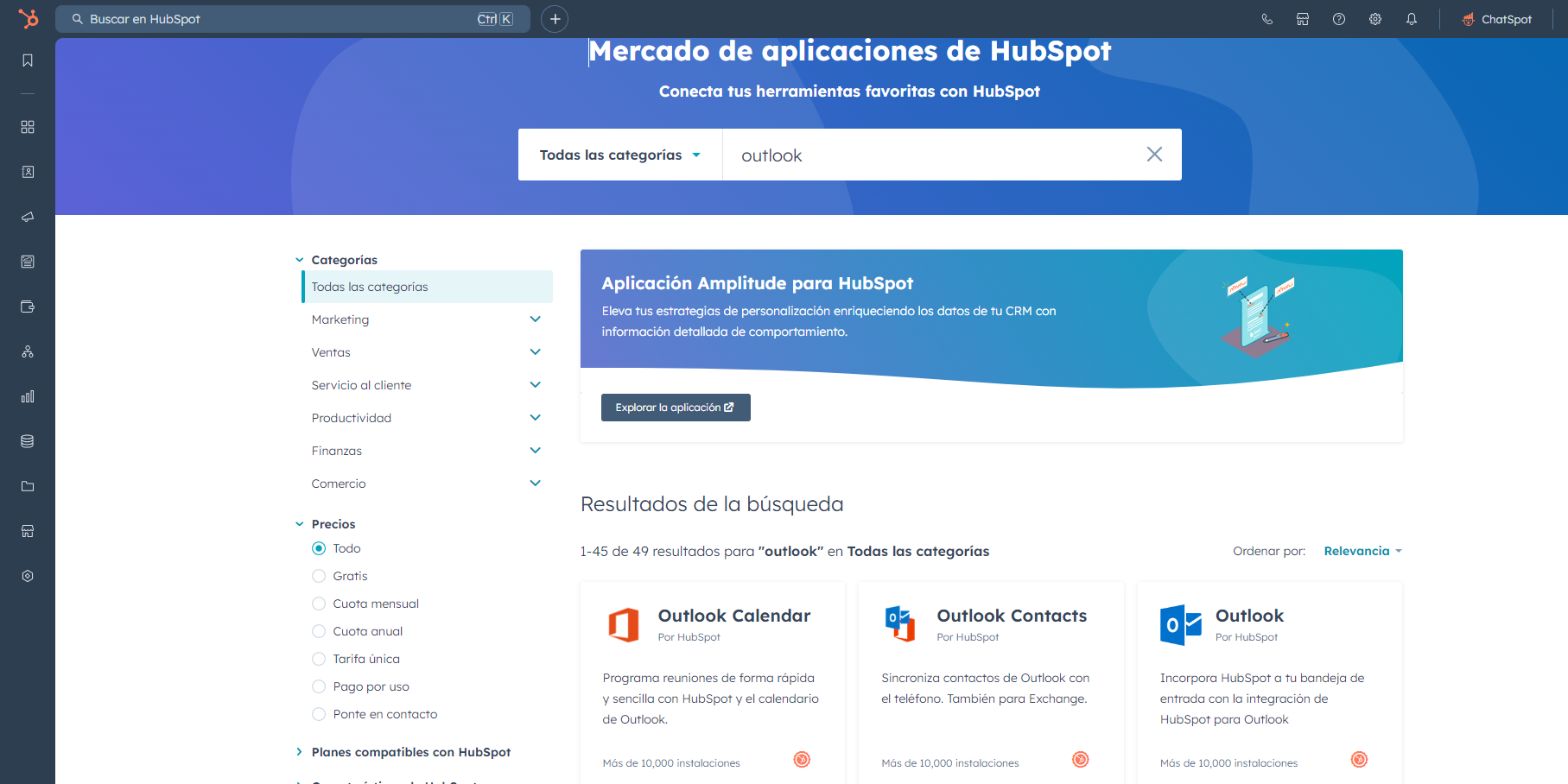Image resolution: width=1568 pixels, height=784 pixels.
Task: Select the Servicio al cliente category label
Action: click(x=361, y=385)
